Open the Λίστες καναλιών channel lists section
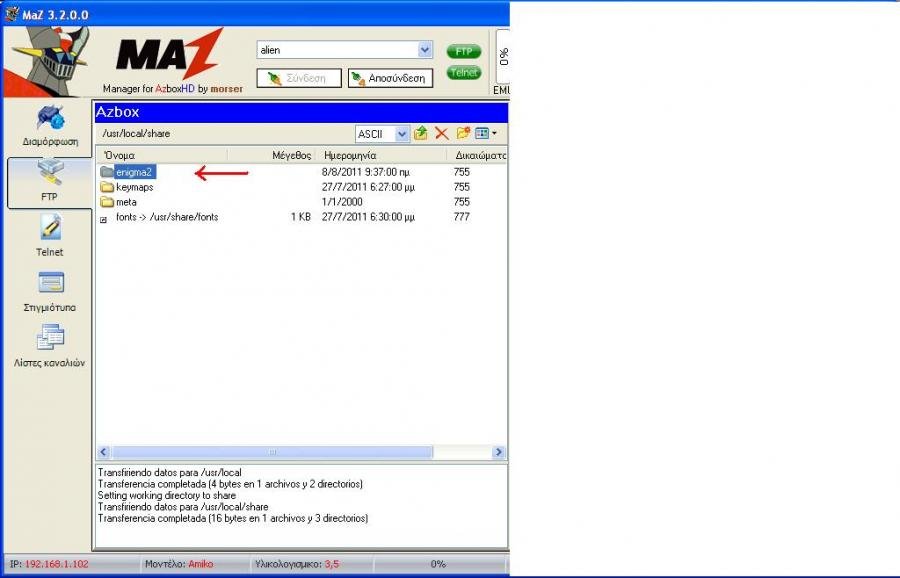The width and height of the screenshot is (900, 578). [49, 346]
